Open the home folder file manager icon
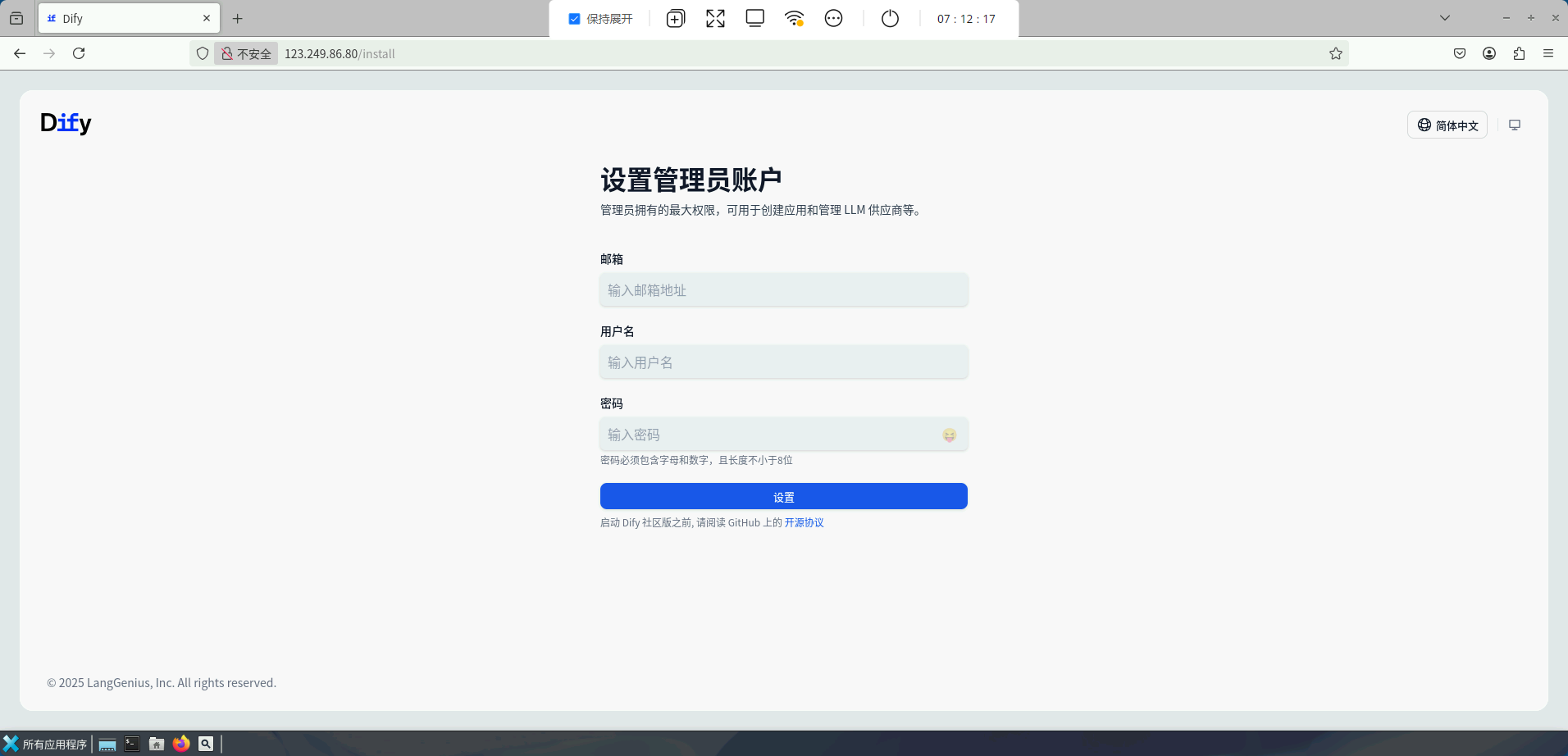This screenshot has width=1568, height=756. pyautogui.click(x=157, y=744)
